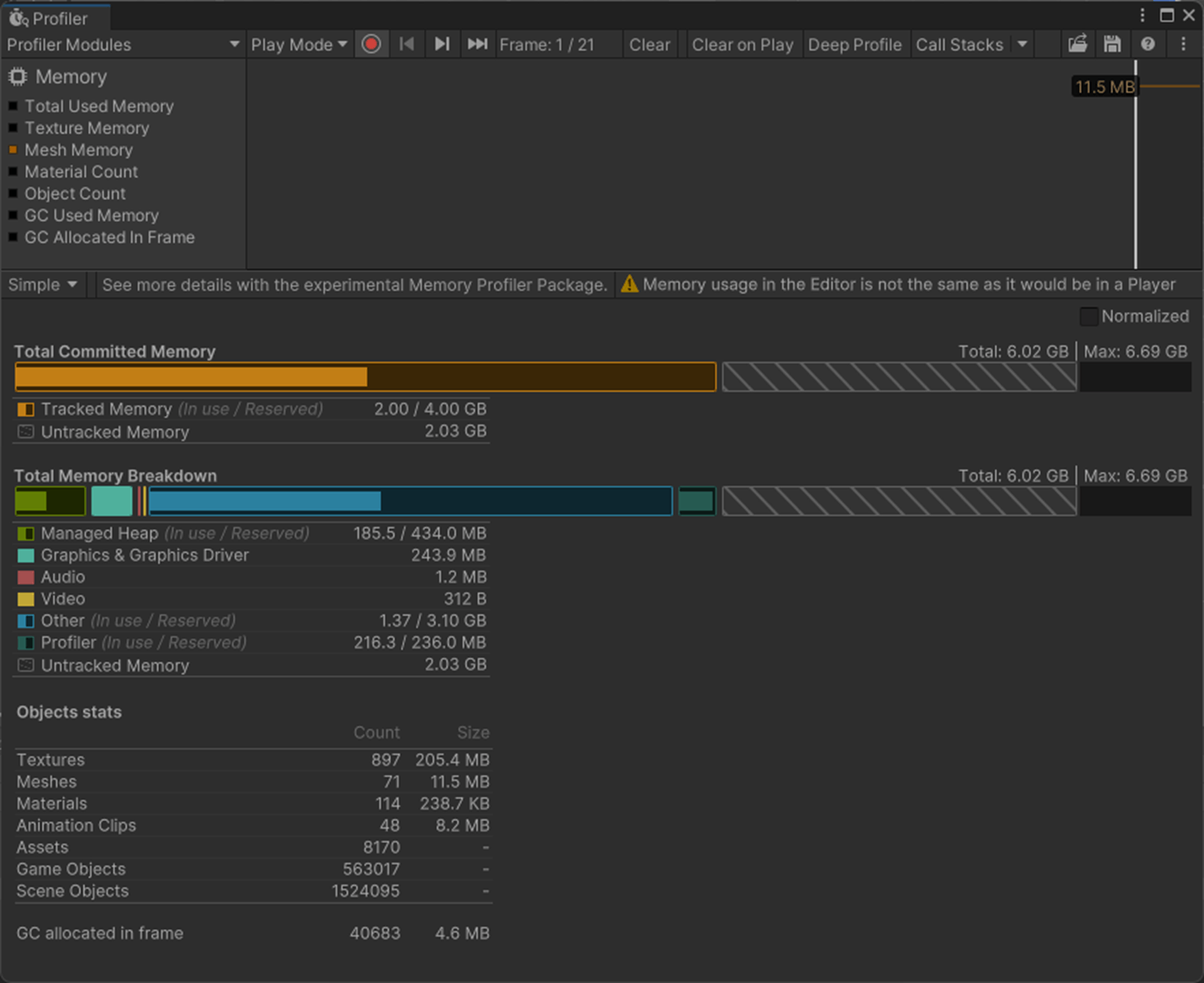The width and height of the screenshot is (1204, 983).
Task: Click the Assets count 8170
Action: [x=382, y=848]
